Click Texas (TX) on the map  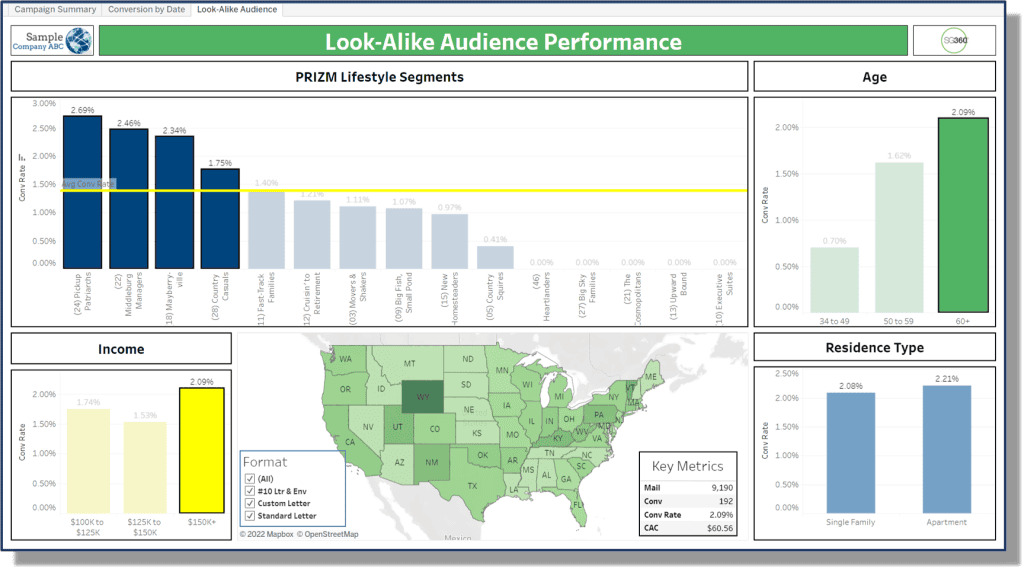[472, 485]
